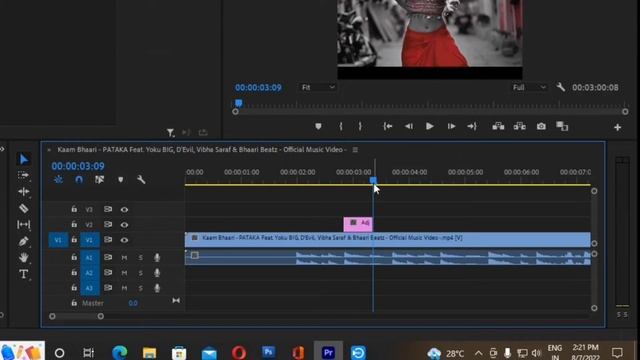640x360 pixels.
Task: Enable voice-over record on A1
Action: click(157, 258)
